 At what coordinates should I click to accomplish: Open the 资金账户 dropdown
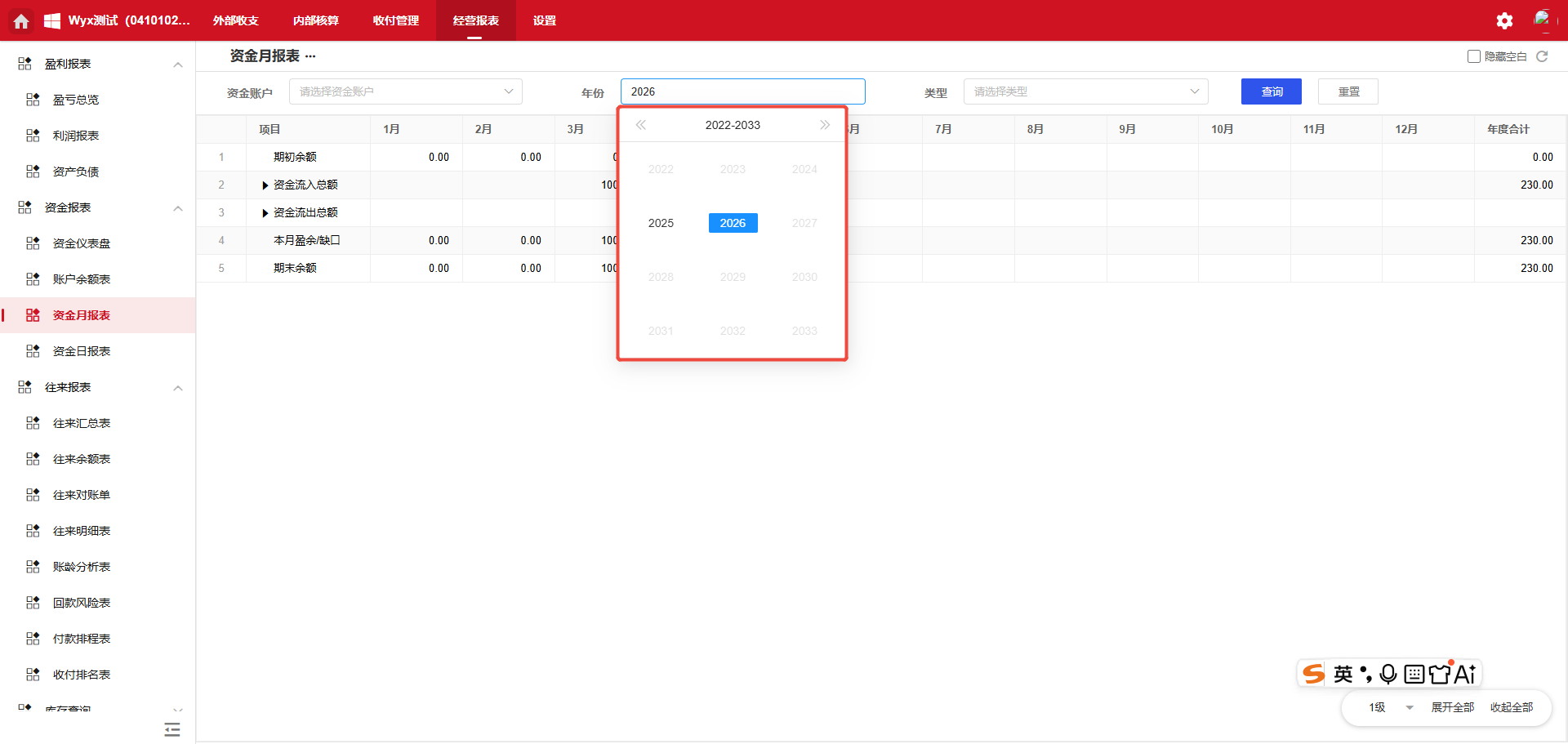click(x=405, y=91)
